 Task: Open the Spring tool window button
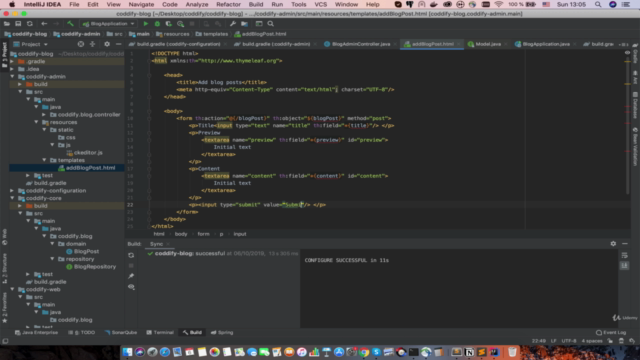pos(222,333)
